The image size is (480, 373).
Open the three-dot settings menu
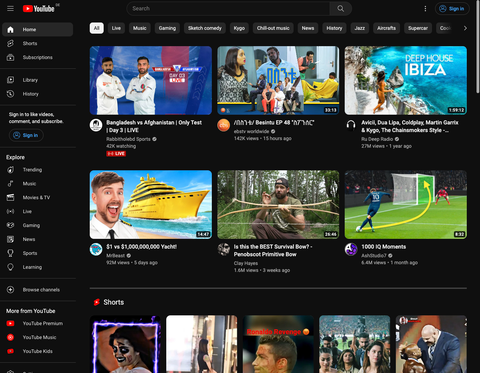point(425,9)
